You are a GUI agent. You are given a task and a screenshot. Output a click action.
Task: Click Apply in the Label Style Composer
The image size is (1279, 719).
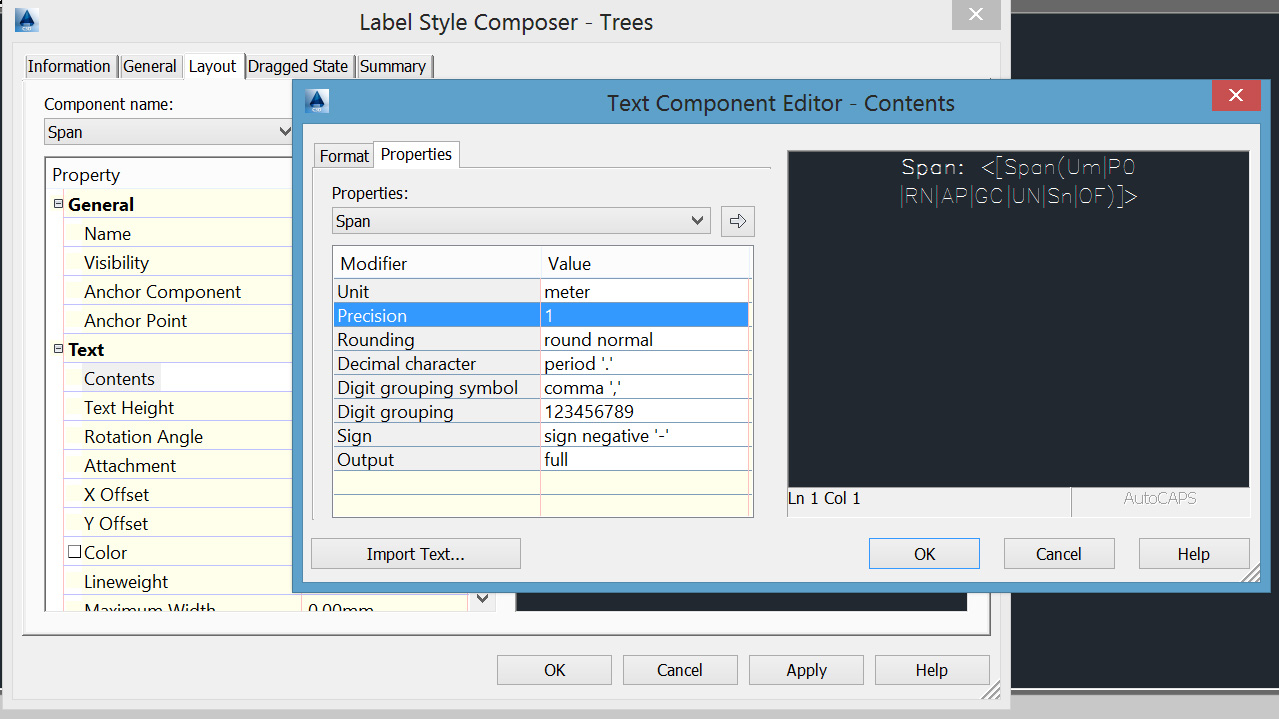click(x=806, y=669)
